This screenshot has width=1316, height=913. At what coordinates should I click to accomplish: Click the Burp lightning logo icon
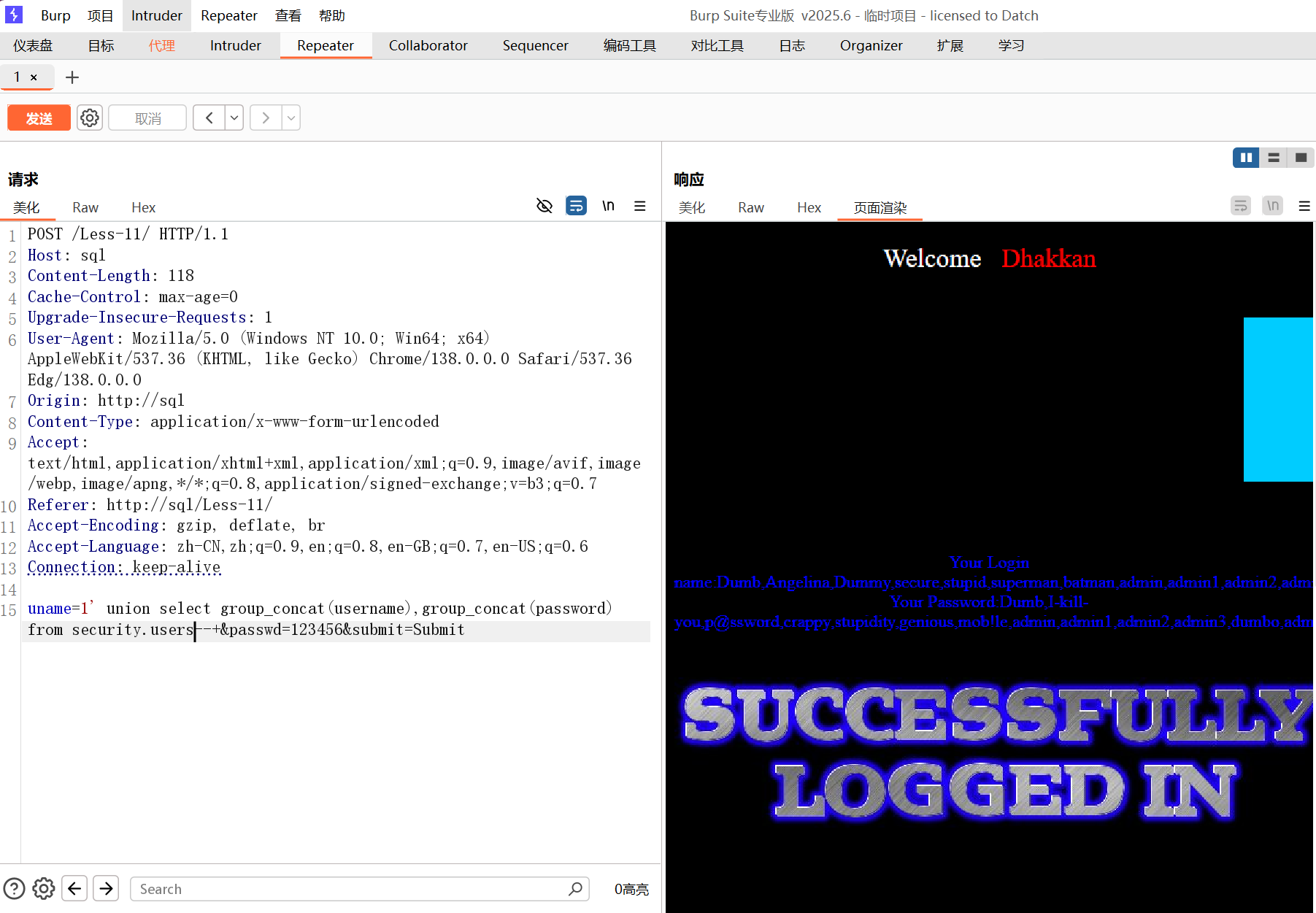coord(14,15)
